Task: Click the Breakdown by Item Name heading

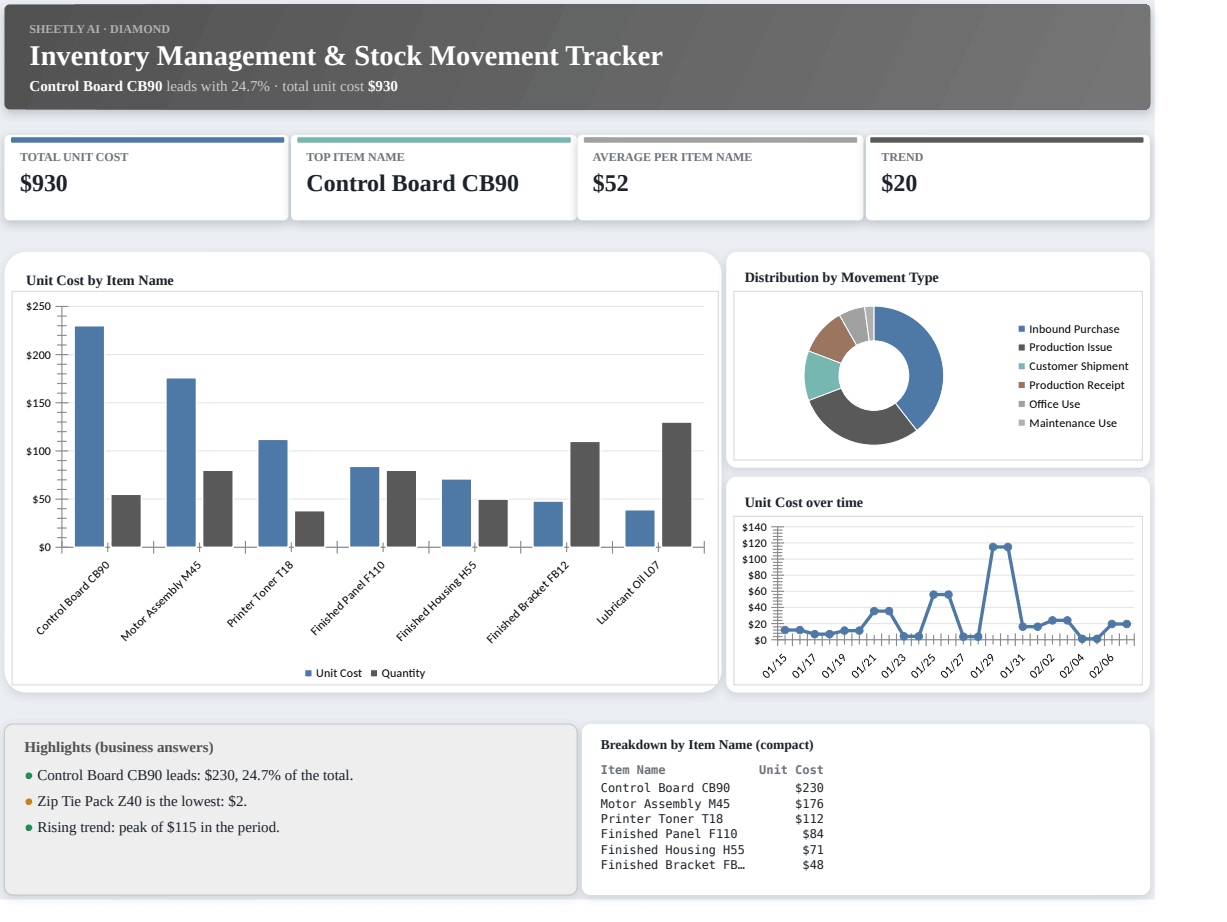Action: click(707, 745)
